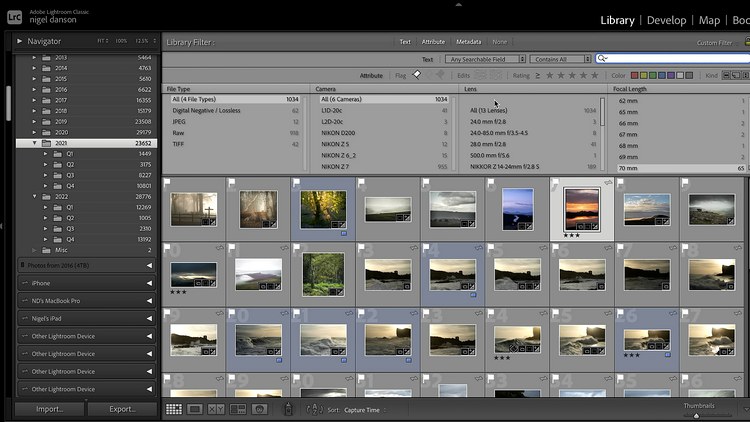Reverse sort direction with A-Z icon
Screen dimensions: 750x422
point(314,410)
